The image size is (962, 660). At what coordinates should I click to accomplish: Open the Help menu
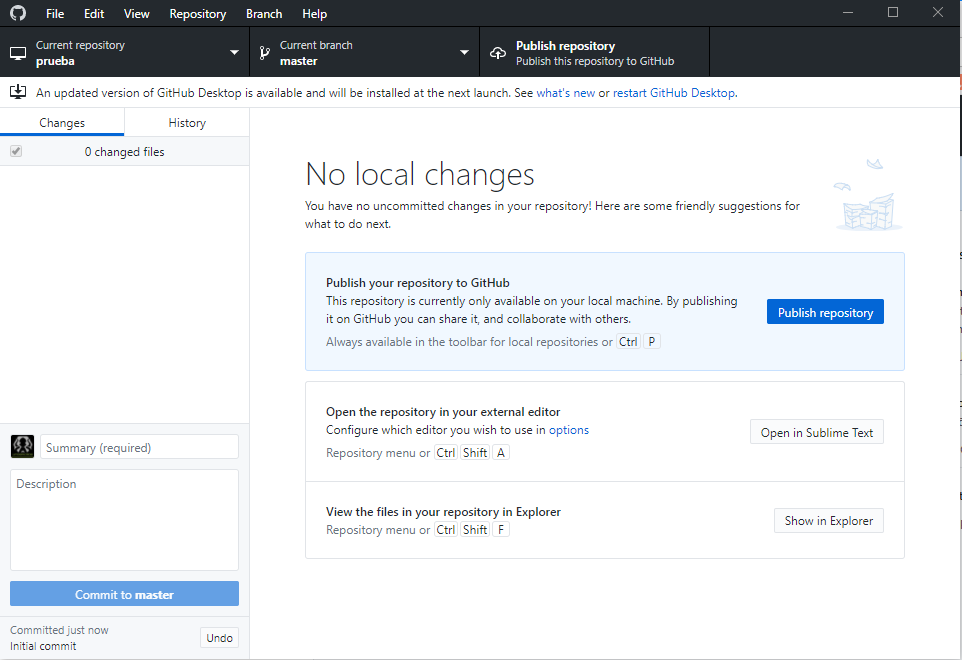pyautogui.click(x=314, y=13)
